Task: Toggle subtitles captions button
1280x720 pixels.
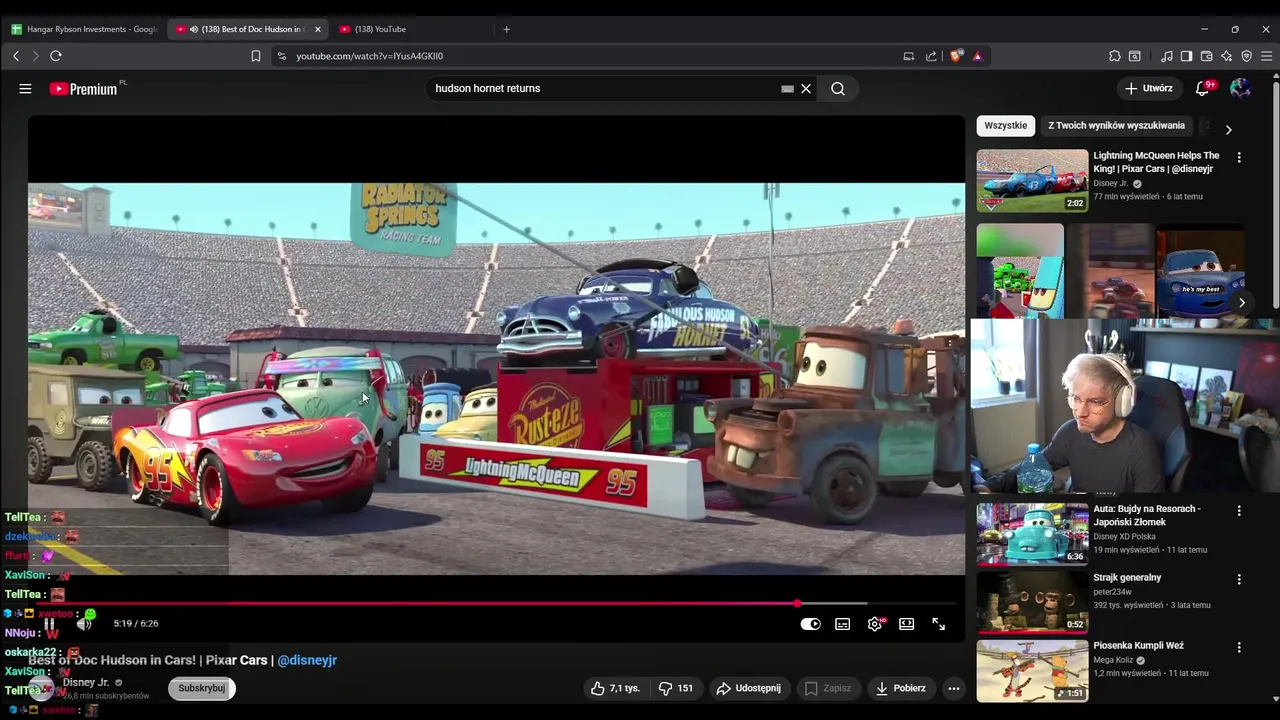Action: click(843, 624)
